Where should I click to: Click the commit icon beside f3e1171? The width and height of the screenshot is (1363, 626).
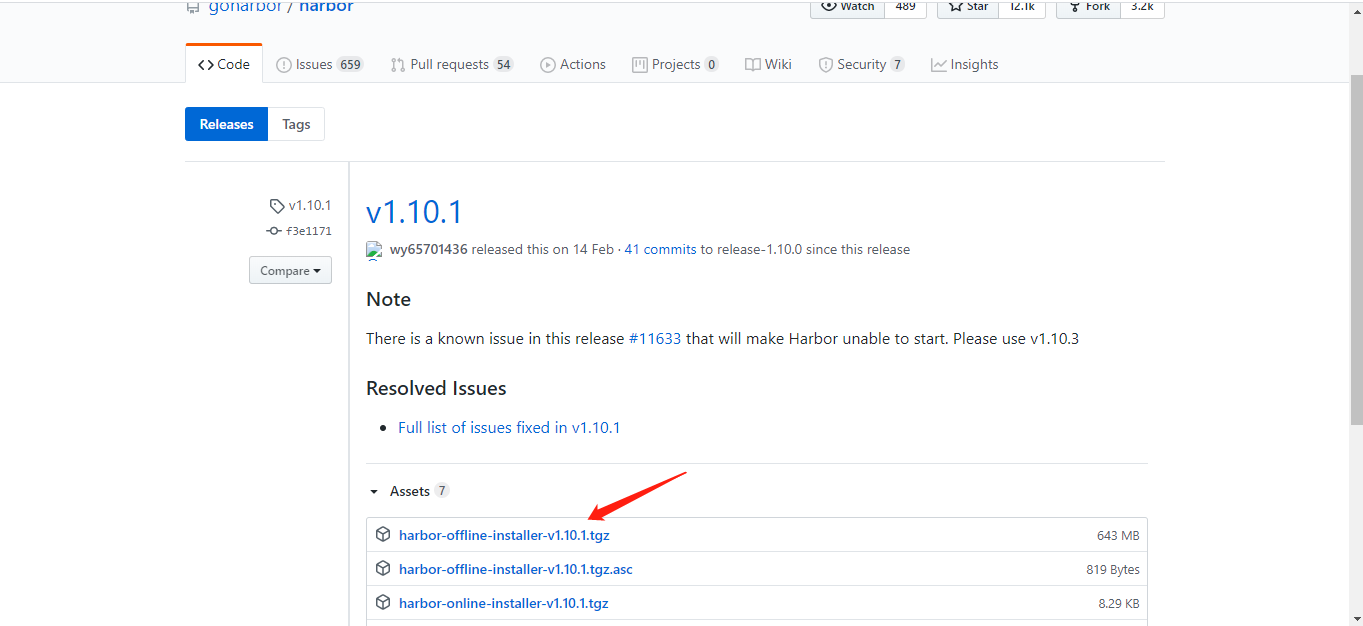[x=274, y=231]
